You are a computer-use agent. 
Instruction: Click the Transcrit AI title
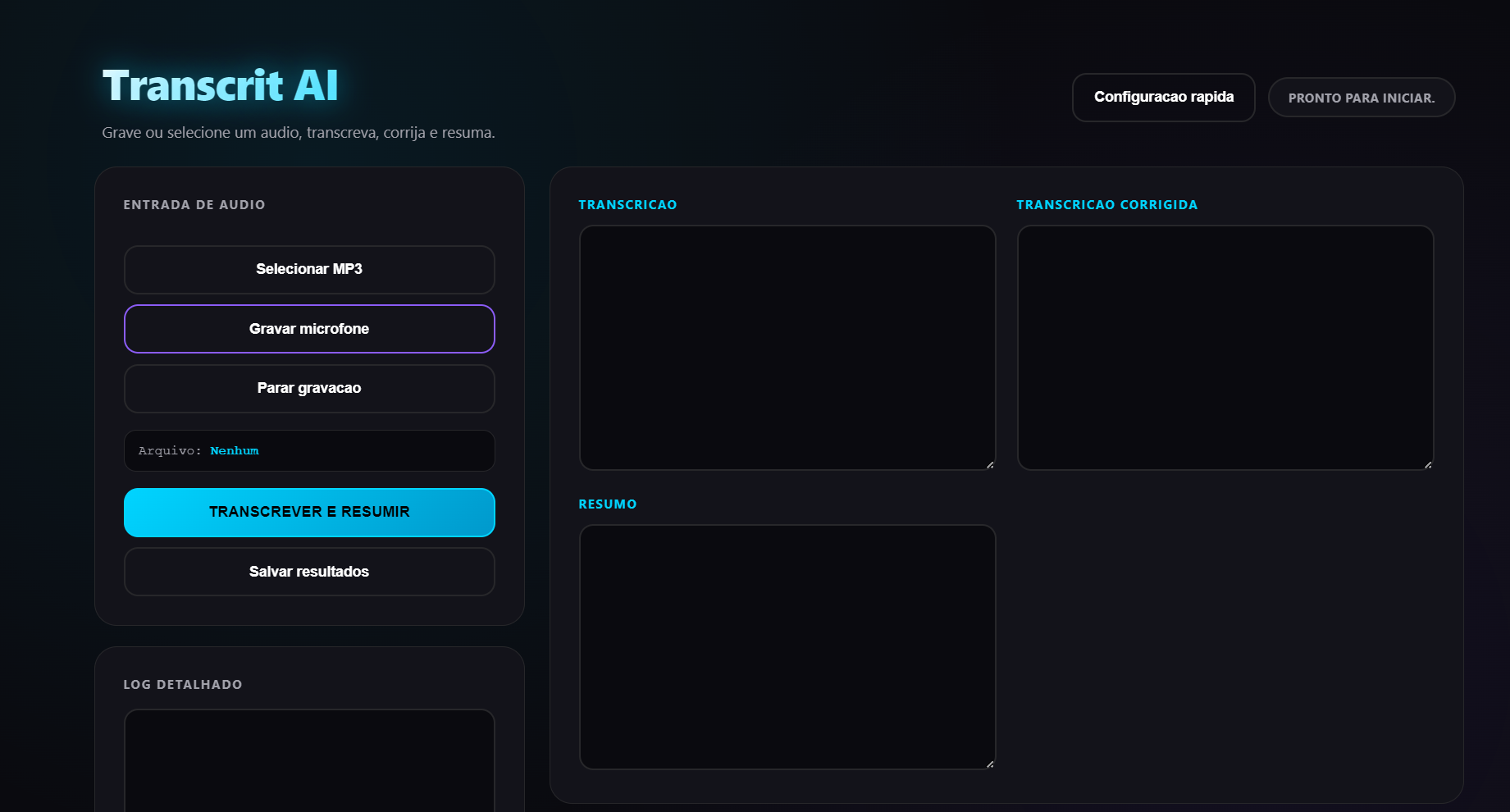click(220, 85)
